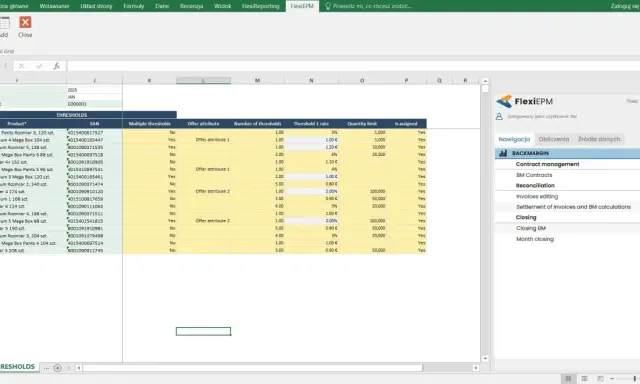640x384 pixels.
Task: Open the Formuły ribbon tab
Action: [133, 6]
